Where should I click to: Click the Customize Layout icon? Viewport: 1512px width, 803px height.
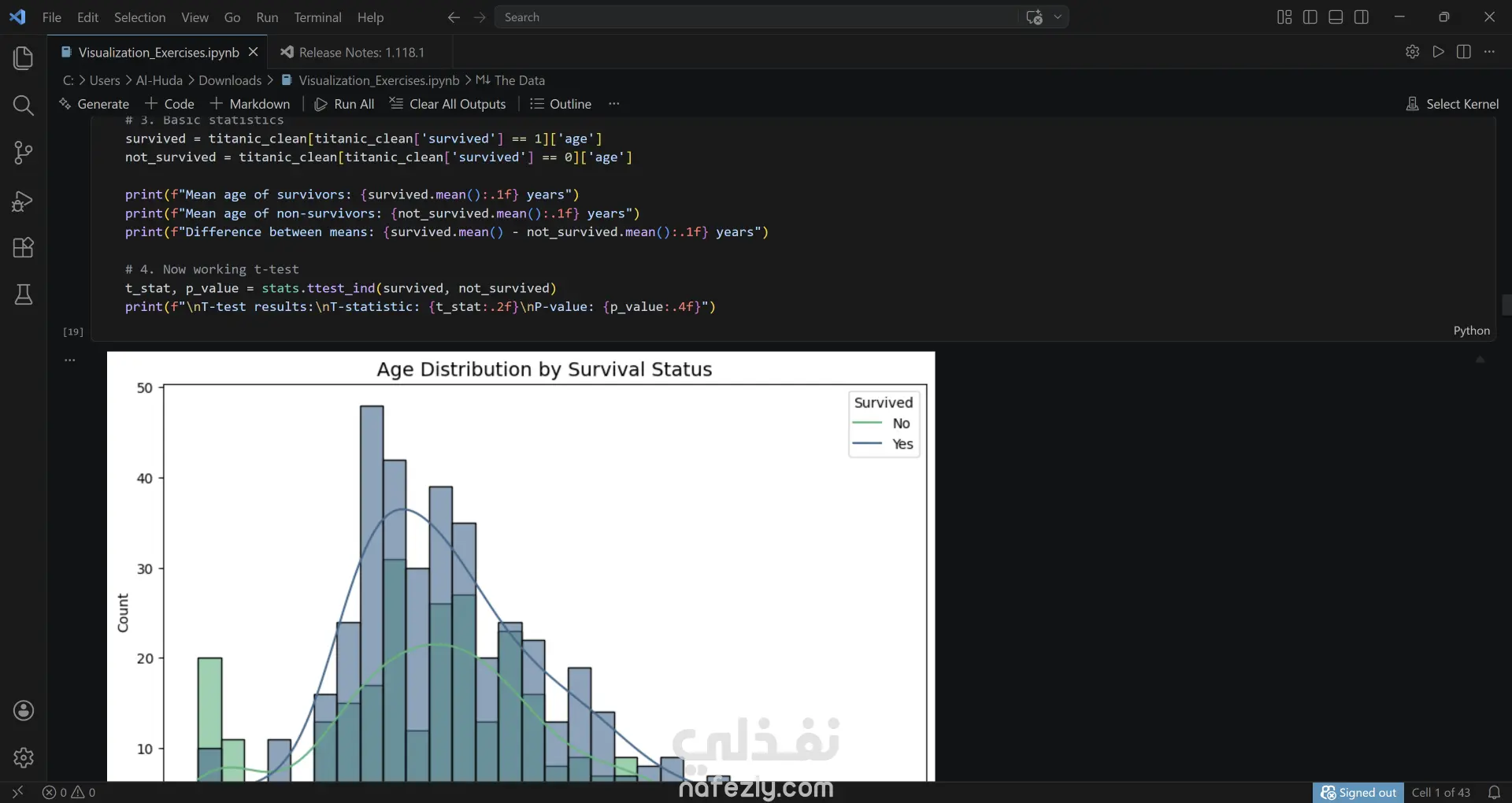coord(1284,17)
